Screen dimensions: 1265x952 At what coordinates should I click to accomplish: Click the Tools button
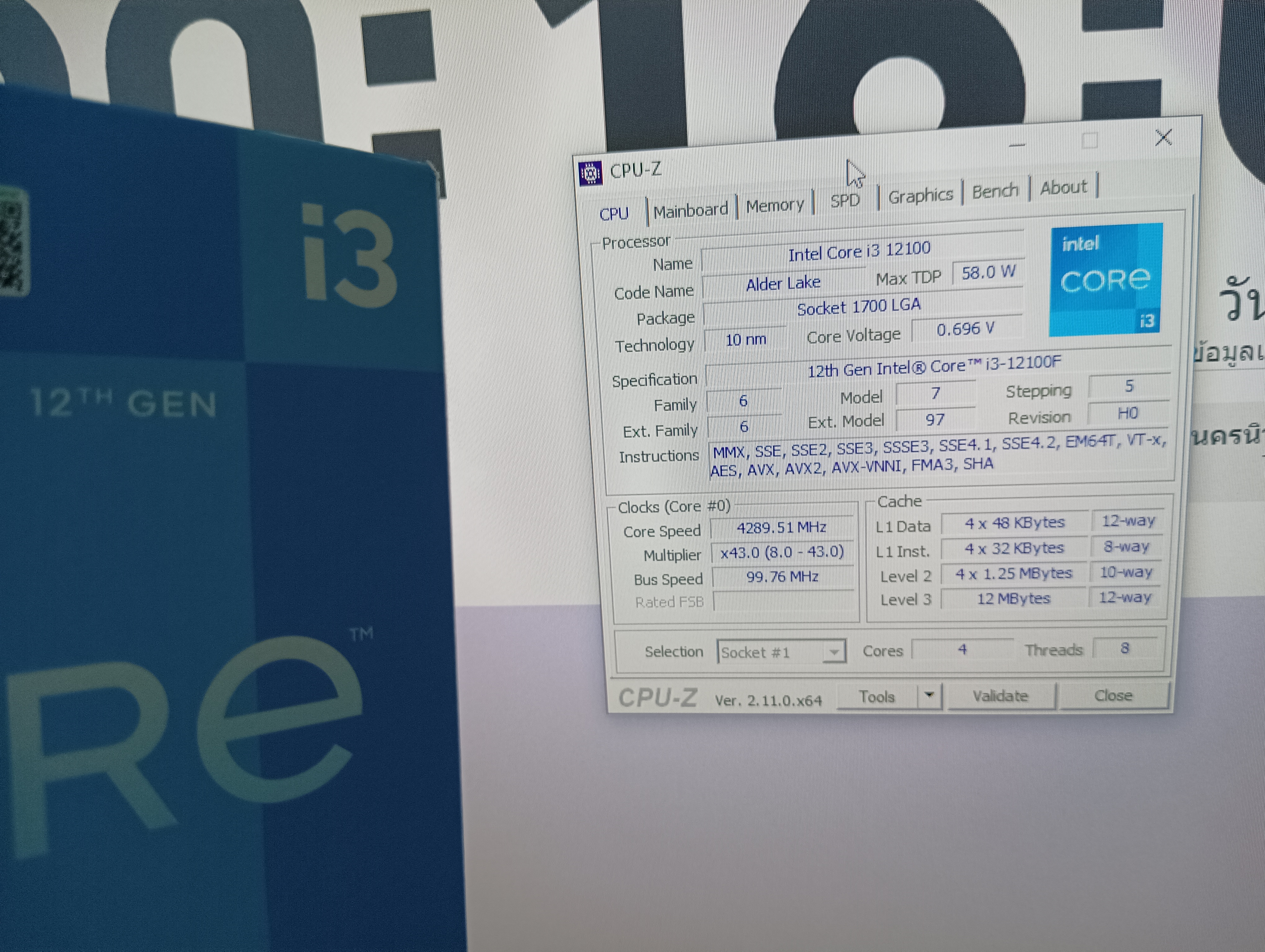(x=877, y=697)
